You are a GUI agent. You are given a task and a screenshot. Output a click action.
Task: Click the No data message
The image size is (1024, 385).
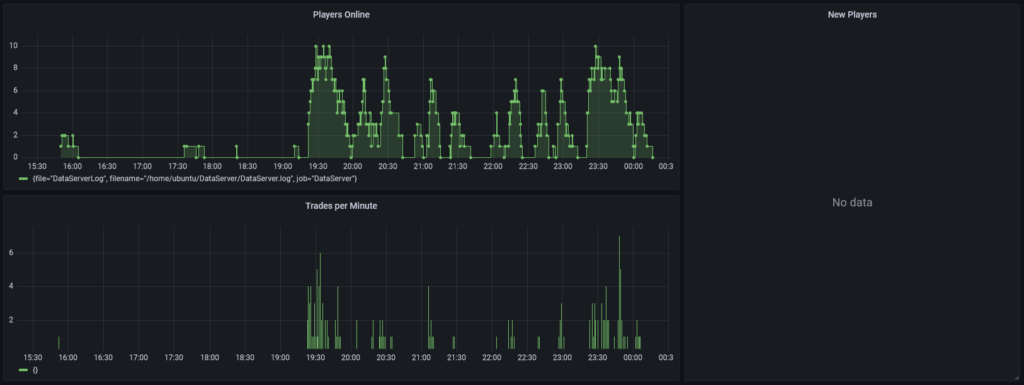point(852,202)
